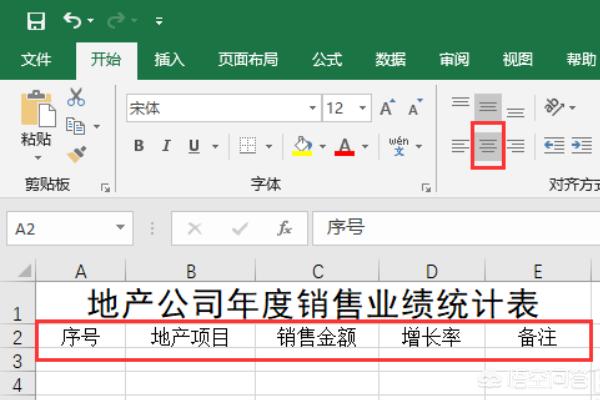Click the Format Painter brush icon

(77, 154)
